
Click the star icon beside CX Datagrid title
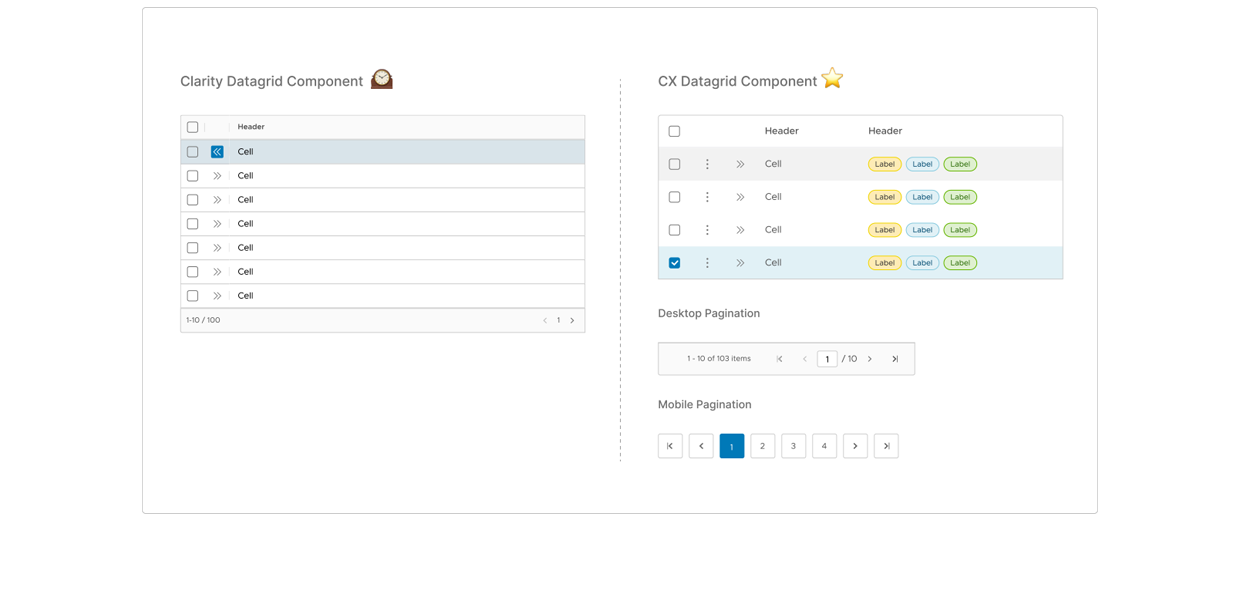point(832,78)
